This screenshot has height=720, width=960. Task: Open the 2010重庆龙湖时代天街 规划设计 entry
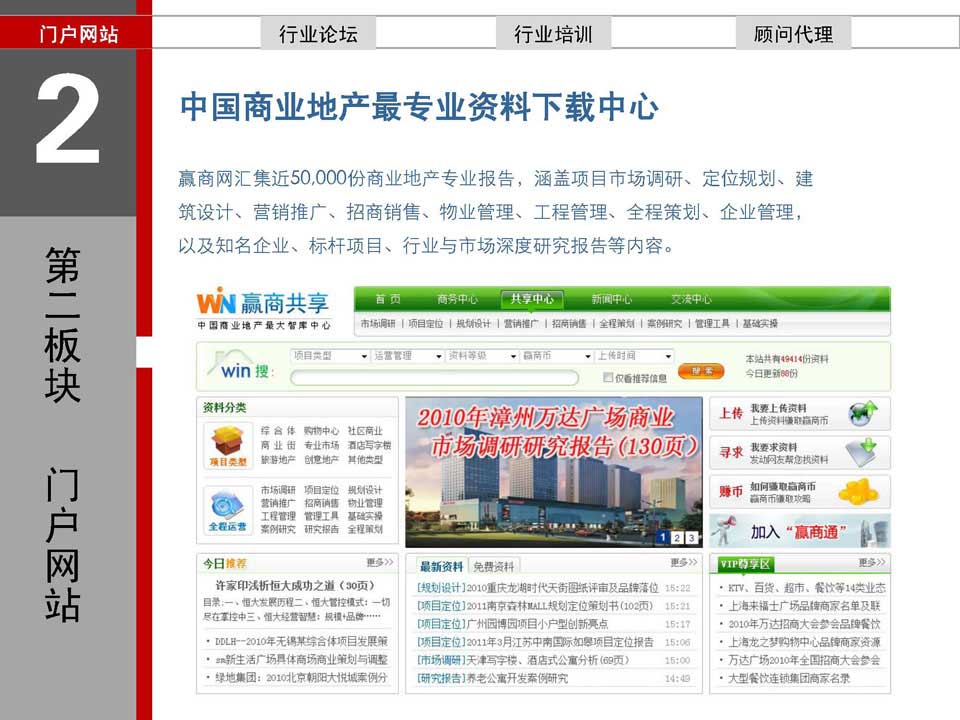coord(538,588)
